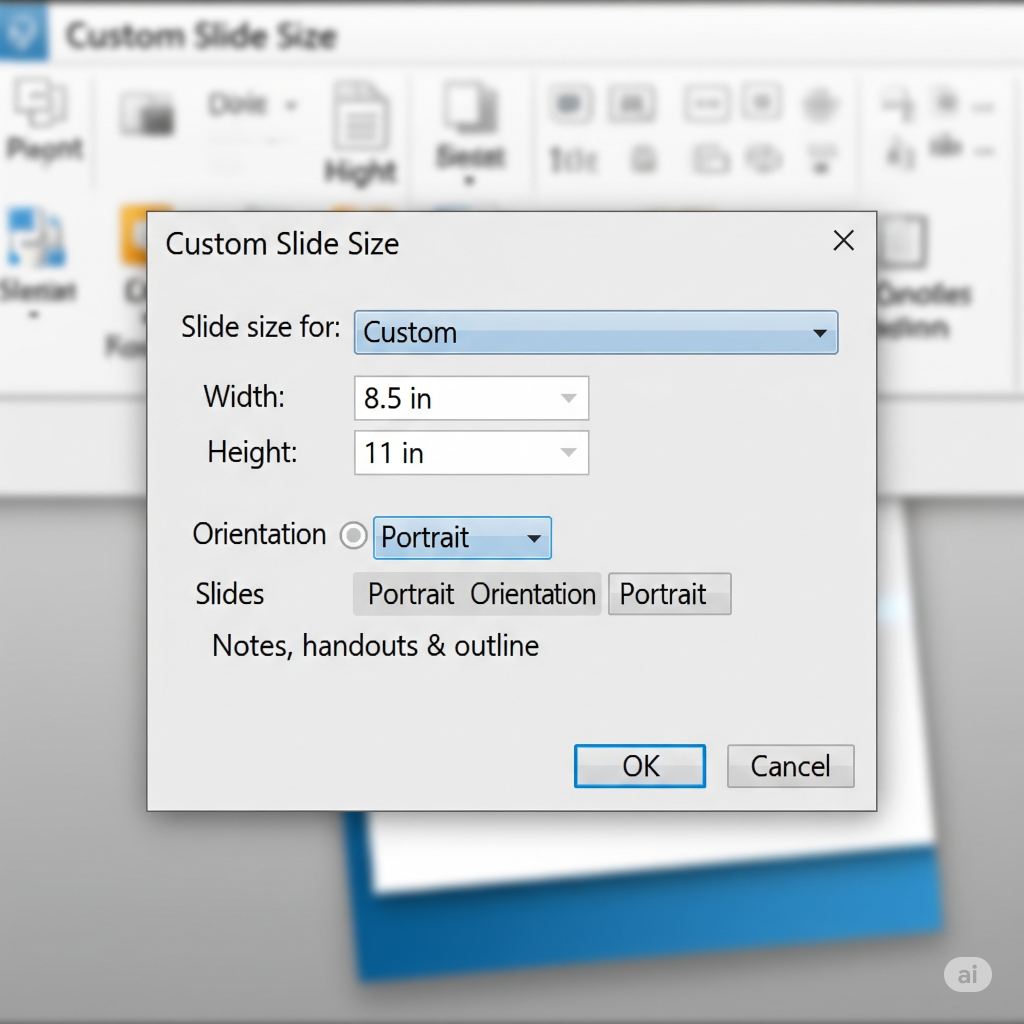Image resolution: width=1024 pixels, height=1024 pixels.
Task: Confirm with the OK button
Action: [x=640, y=766]
